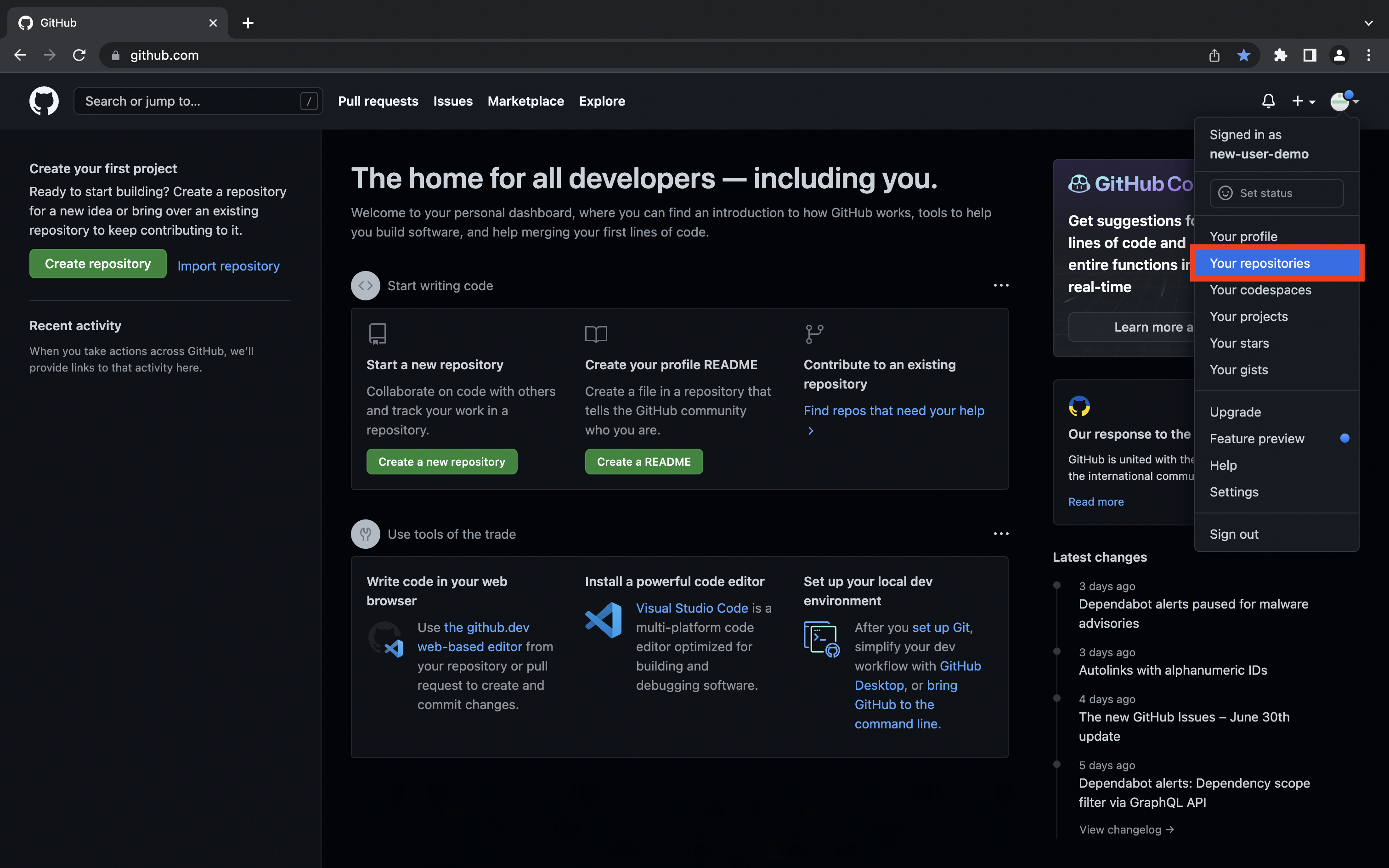Viewport: 1389px width, 868px height.
Task: Select Your projects in the user menu
Action: point(1276,316)
